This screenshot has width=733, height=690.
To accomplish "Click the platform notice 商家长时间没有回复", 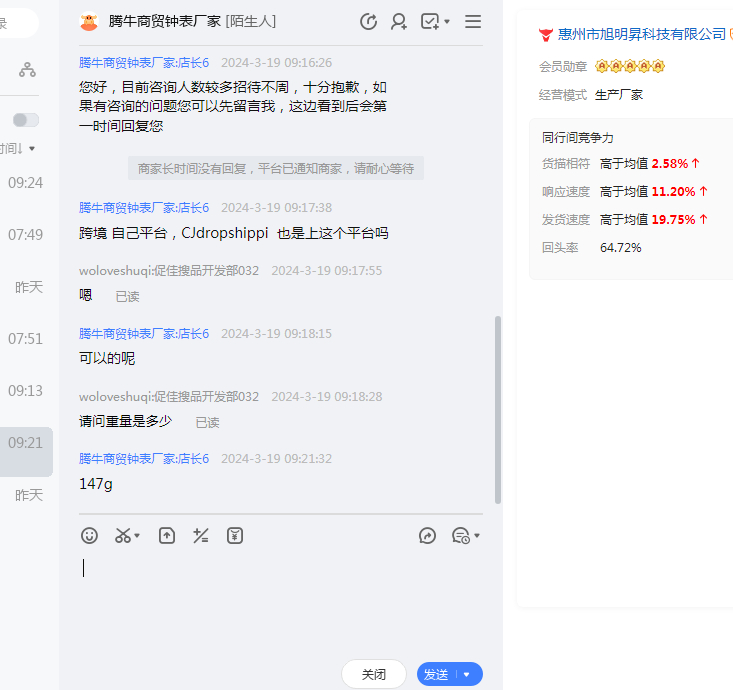I will tap(276, 168).
